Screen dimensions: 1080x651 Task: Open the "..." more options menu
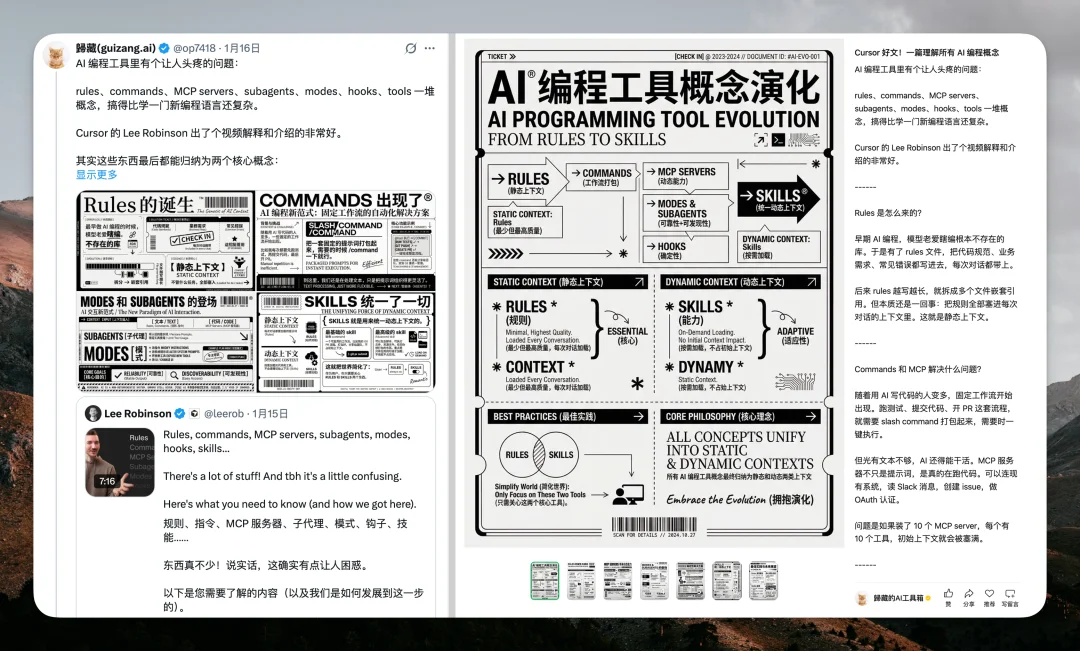pyautogui.click(x=430, y=48)
